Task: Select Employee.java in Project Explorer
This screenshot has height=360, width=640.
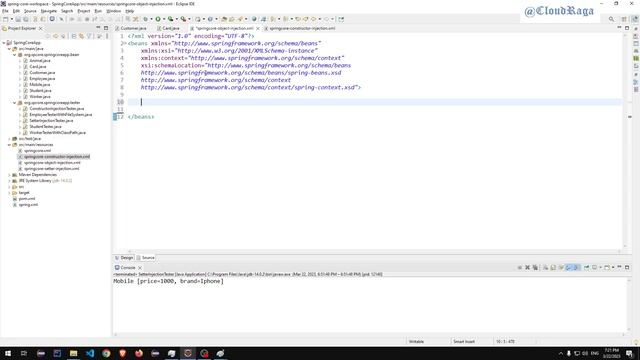Action: click(42, 79)
